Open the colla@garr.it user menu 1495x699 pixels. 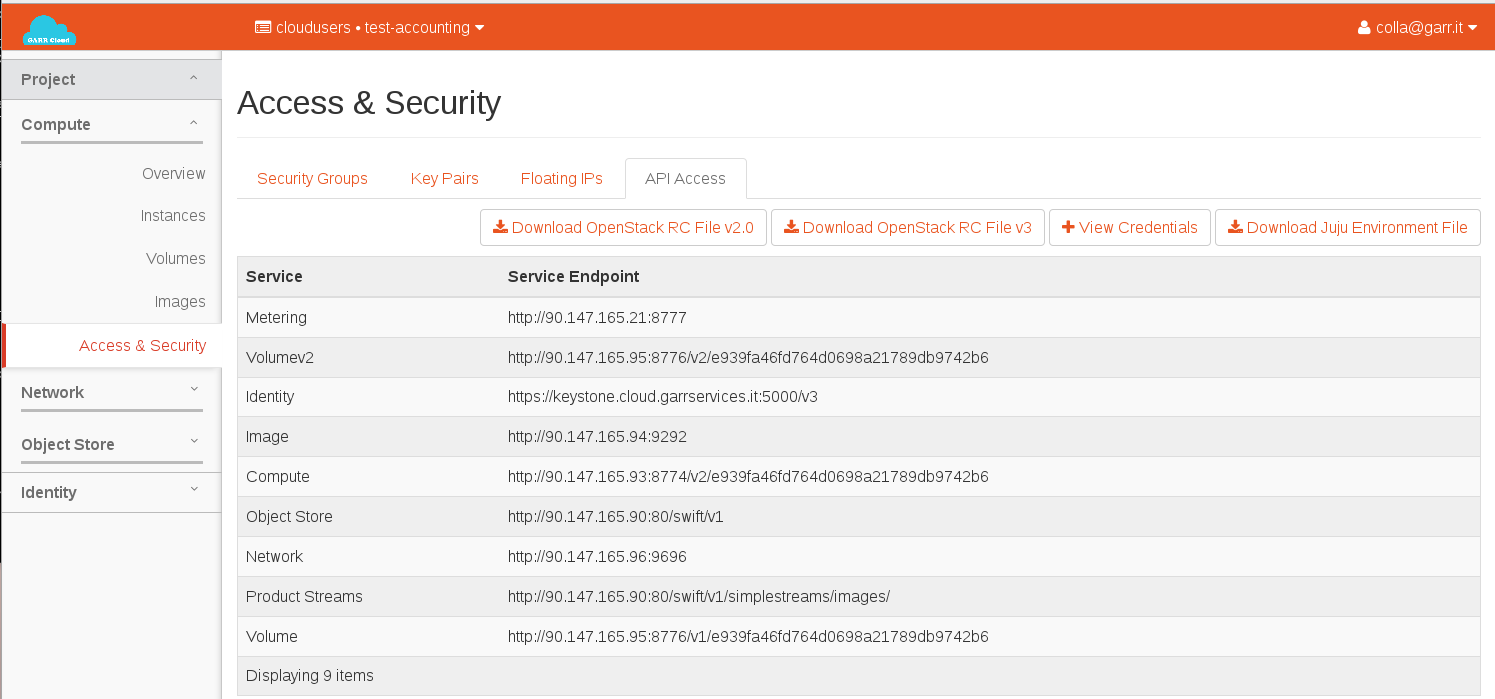coord(1417,28)
